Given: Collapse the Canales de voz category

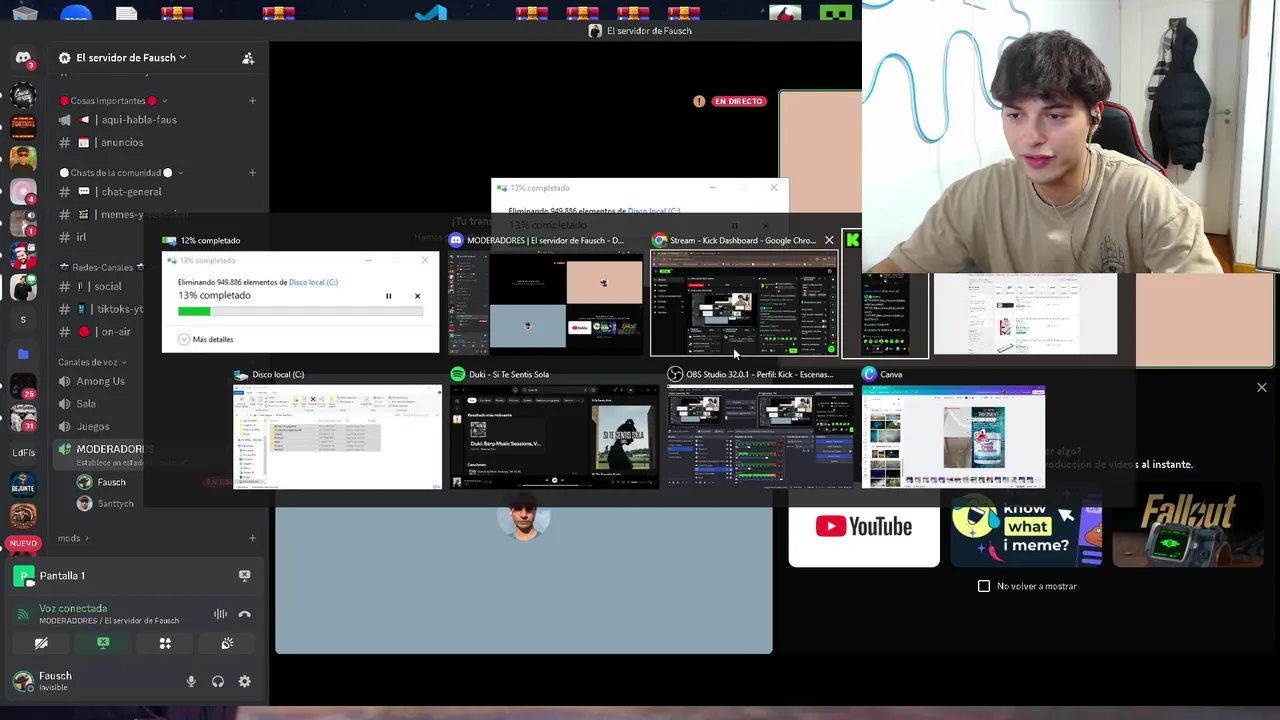Looking at the screenshot, I should point(91,362).
